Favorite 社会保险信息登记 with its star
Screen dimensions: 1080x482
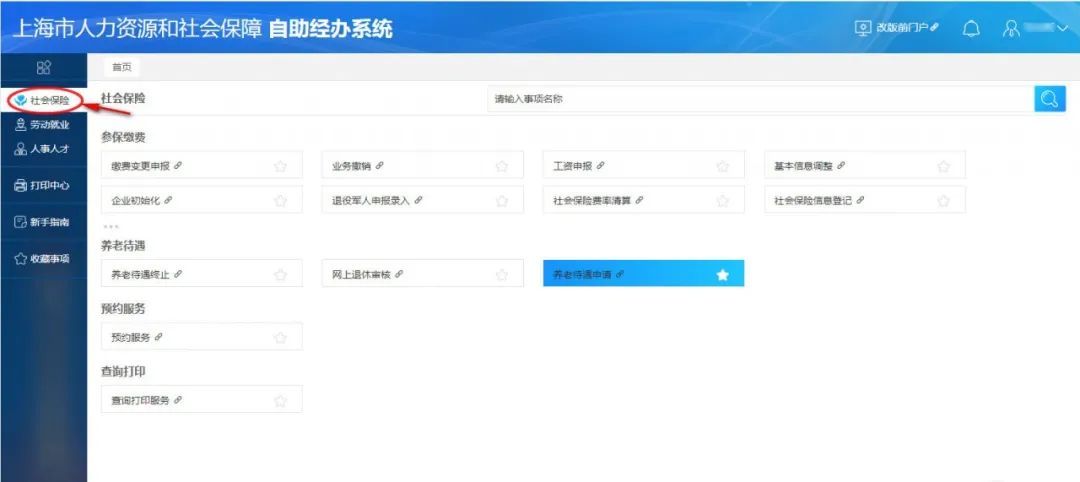(944, 200)
